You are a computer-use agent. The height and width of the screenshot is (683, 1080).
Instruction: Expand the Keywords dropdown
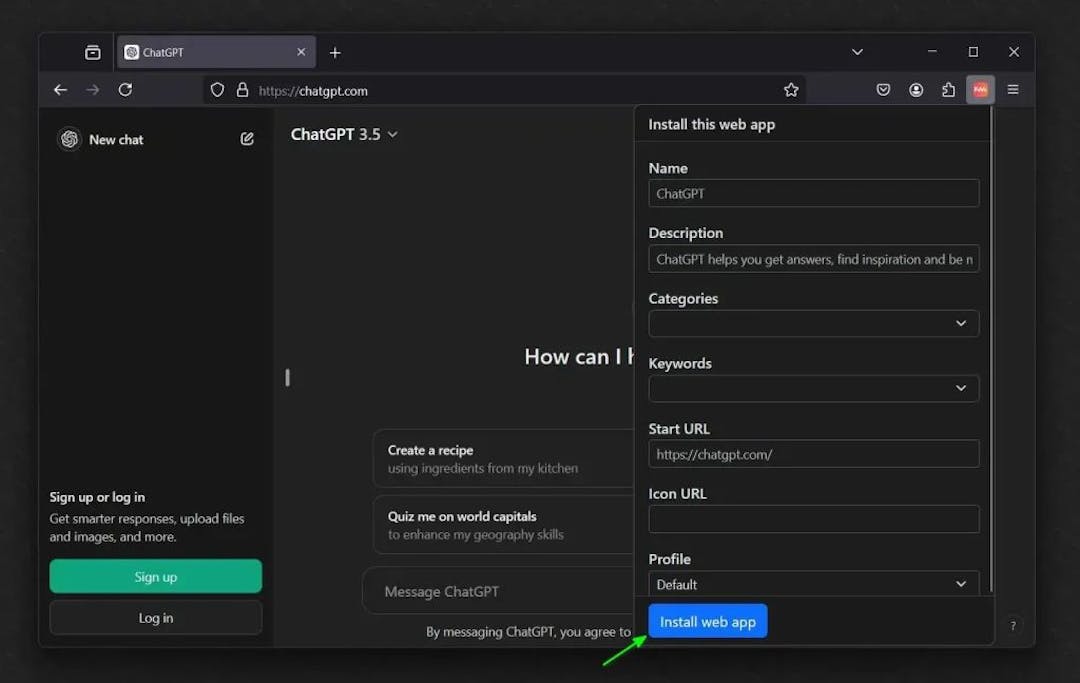(x=813, y=388)
